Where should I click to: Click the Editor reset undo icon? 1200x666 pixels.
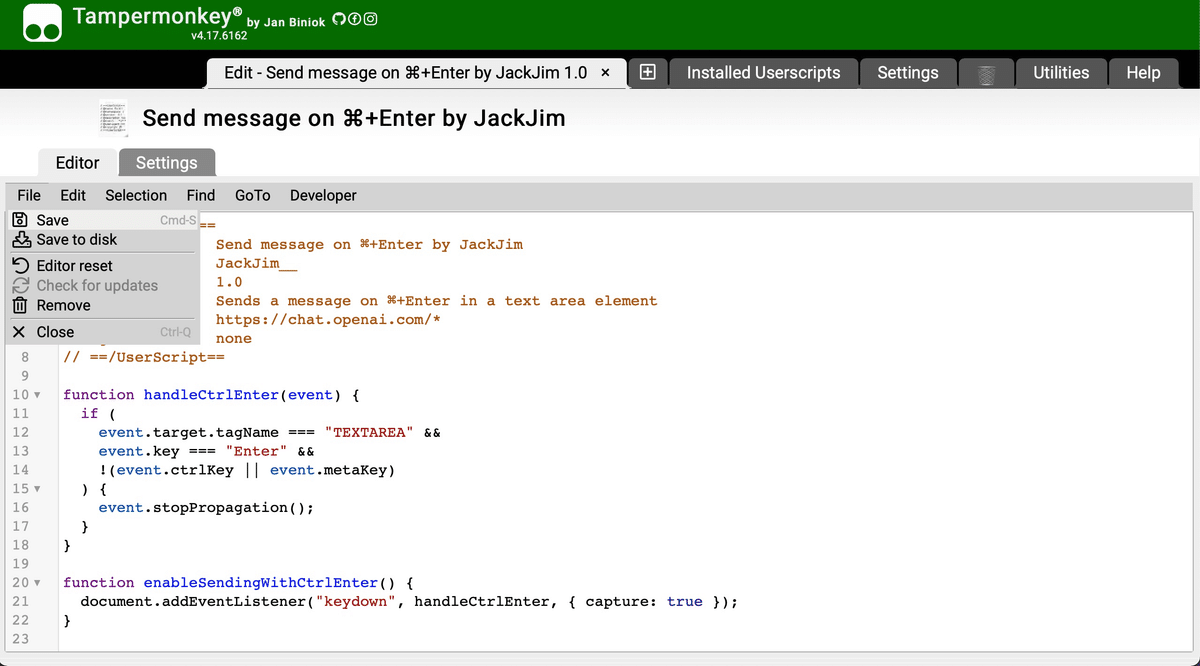[x=19, y=266]
